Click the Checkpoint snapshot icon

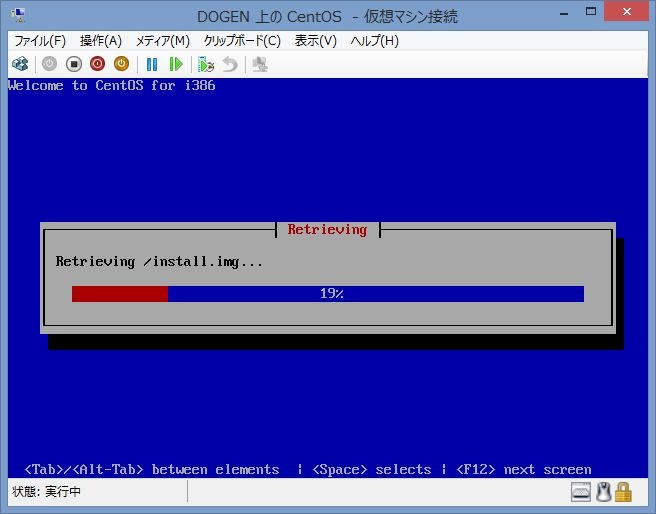click(206, 64)
